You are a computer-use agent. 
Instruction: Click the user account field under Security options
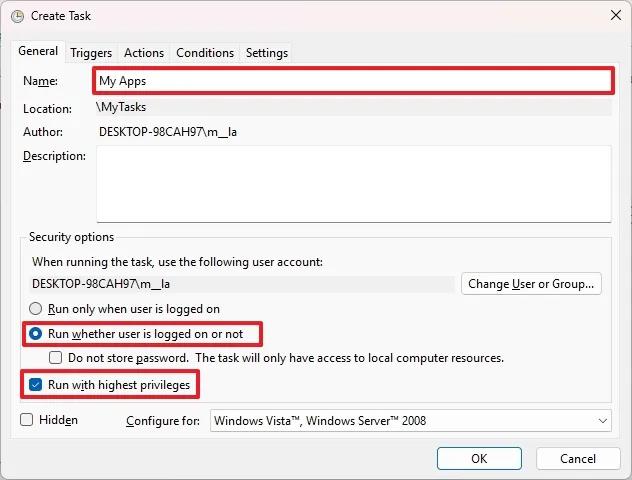pos(242,284)
